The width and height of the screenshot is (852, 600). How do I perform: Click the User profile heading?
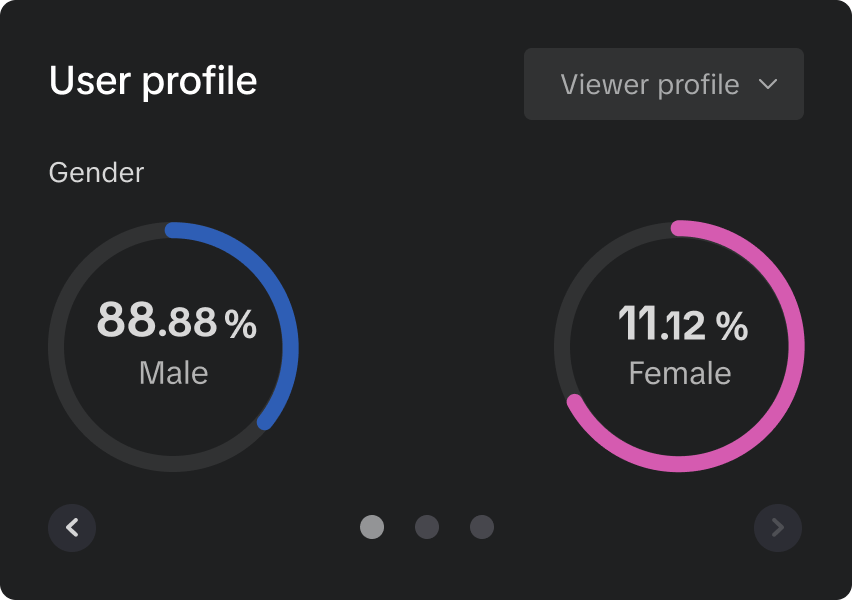pyautogui.click(x=153, y=81)
